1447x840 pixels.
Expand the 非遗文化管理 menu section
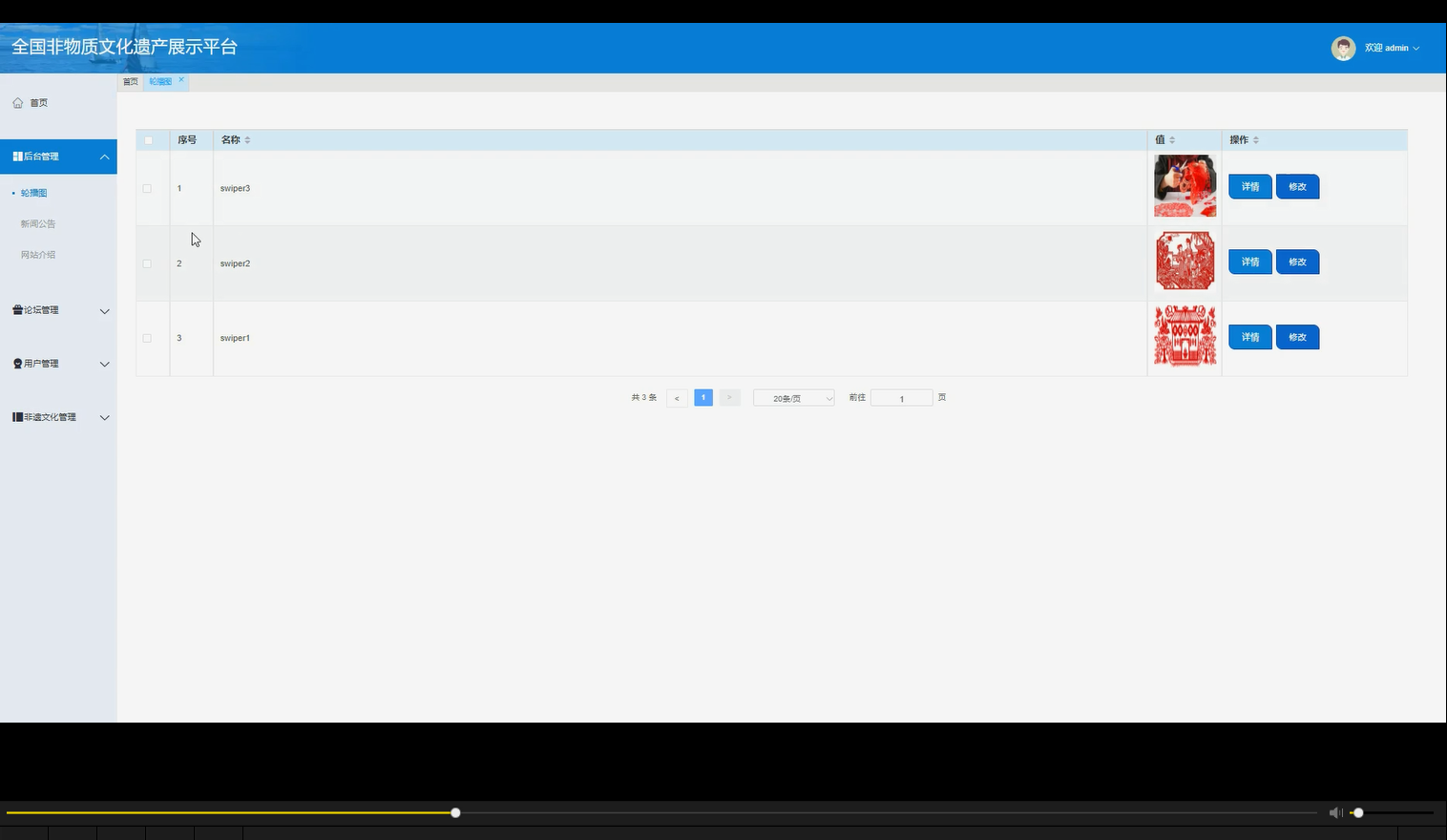(105, 418)
